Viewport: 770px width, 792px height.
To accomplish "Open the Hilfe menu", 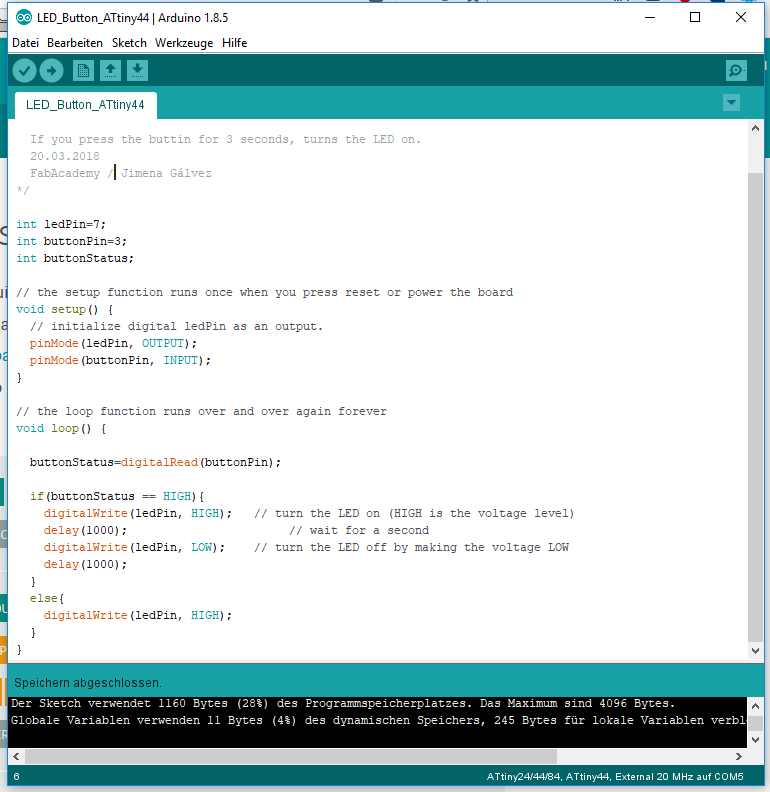I will [x=234, y=43].
